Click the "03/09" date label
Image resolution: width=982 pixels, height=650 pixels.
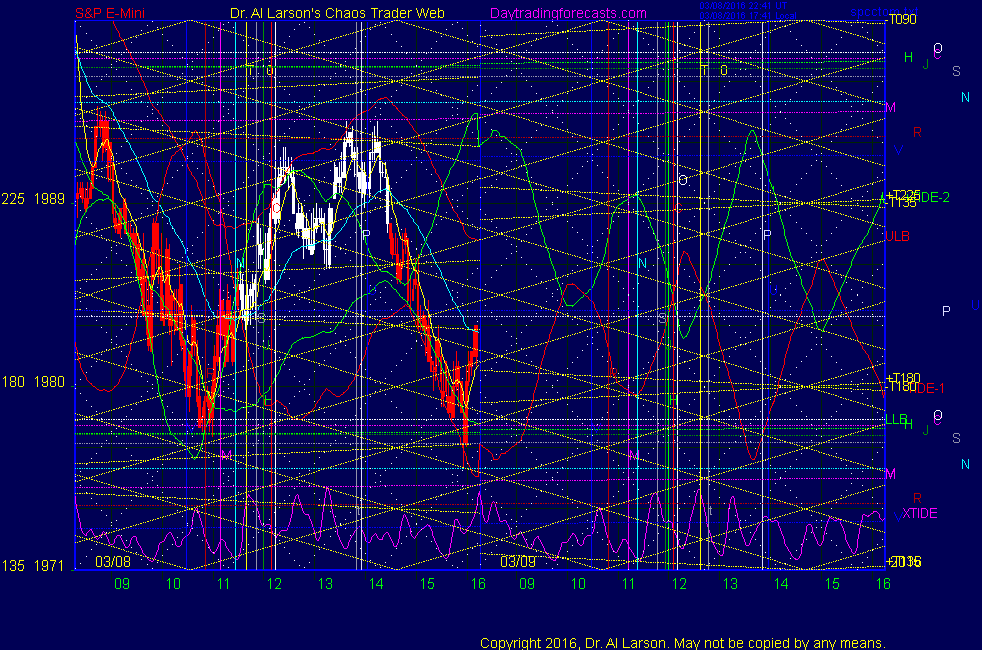(x=518, y=562)
